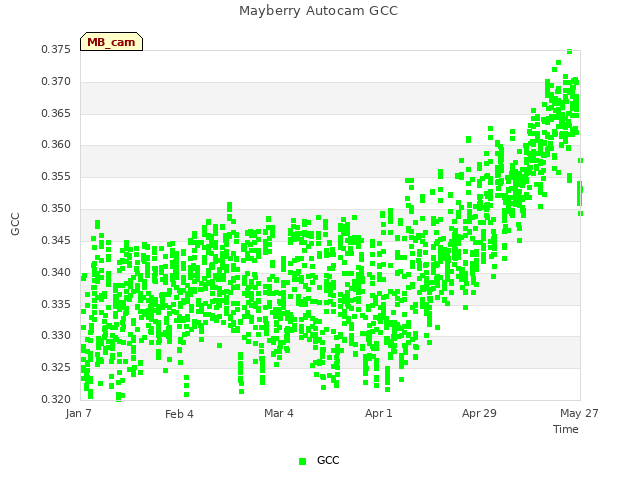This screenshot has width=640, height=480.
Task: Click the Apr 1 x-axis label
Action: [379, 413]
